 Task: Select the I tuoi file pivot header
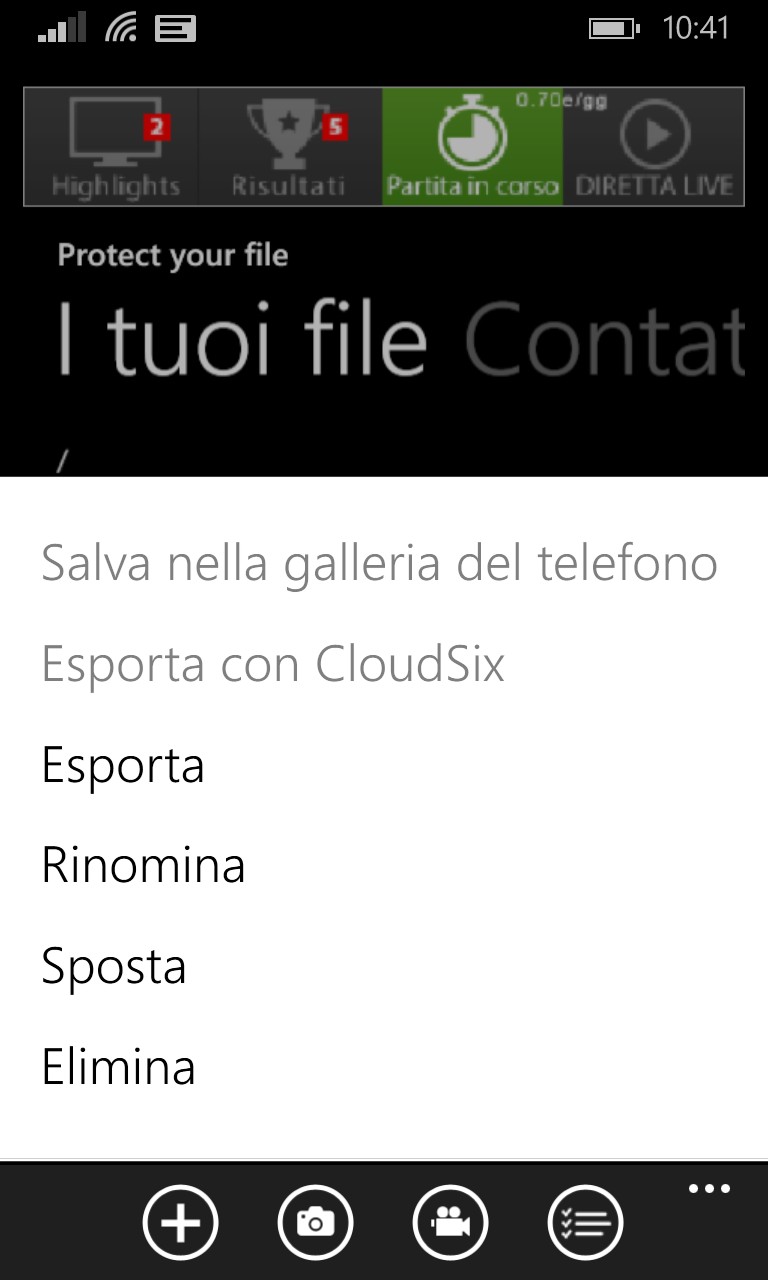pos(242,340)
